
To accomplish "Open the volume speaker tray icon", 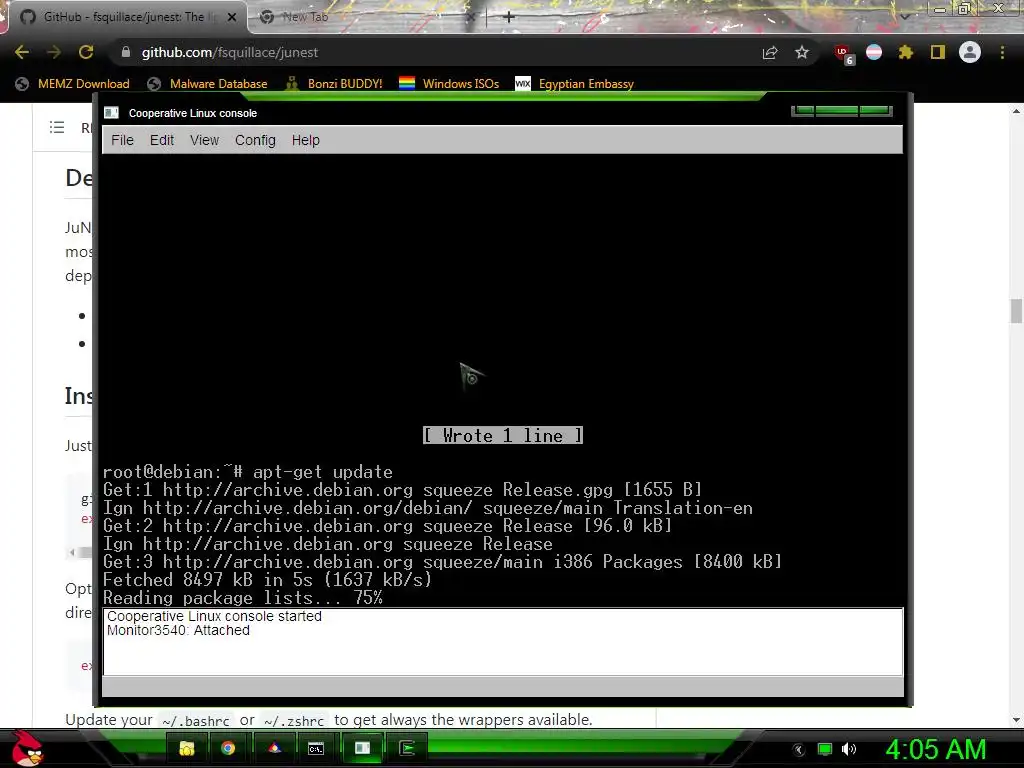I will tap(849, 749).
